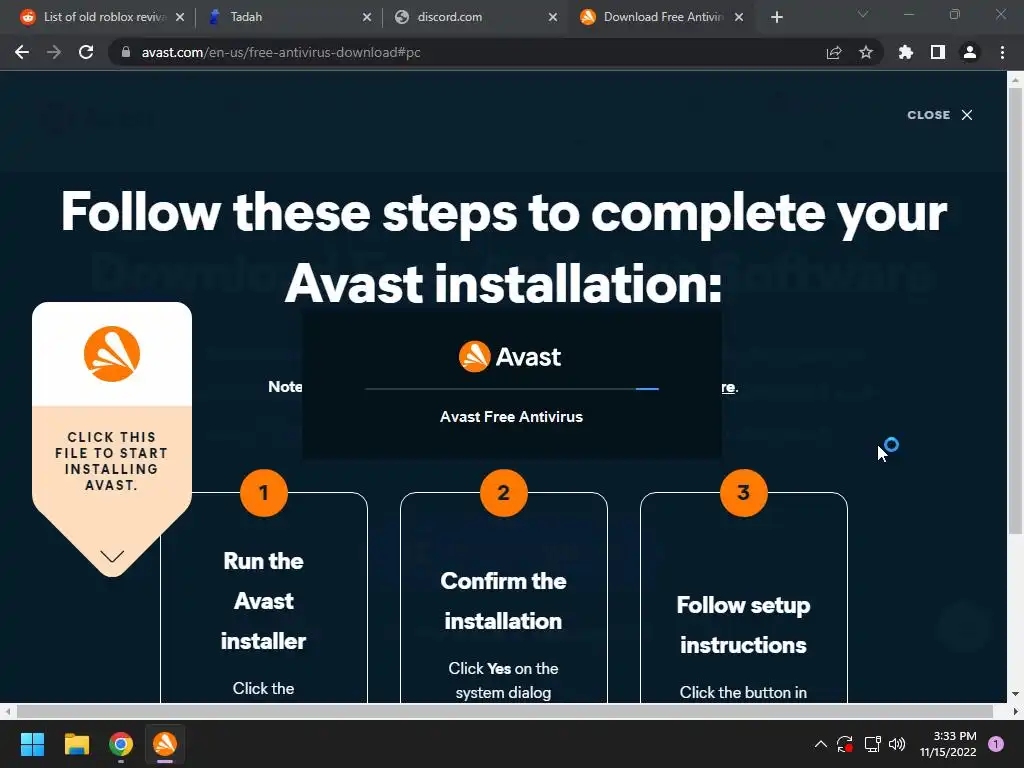Viewport: 1024px width, 768px height.
Task: Click the down chevron in callout
Action: pos(112,556)
